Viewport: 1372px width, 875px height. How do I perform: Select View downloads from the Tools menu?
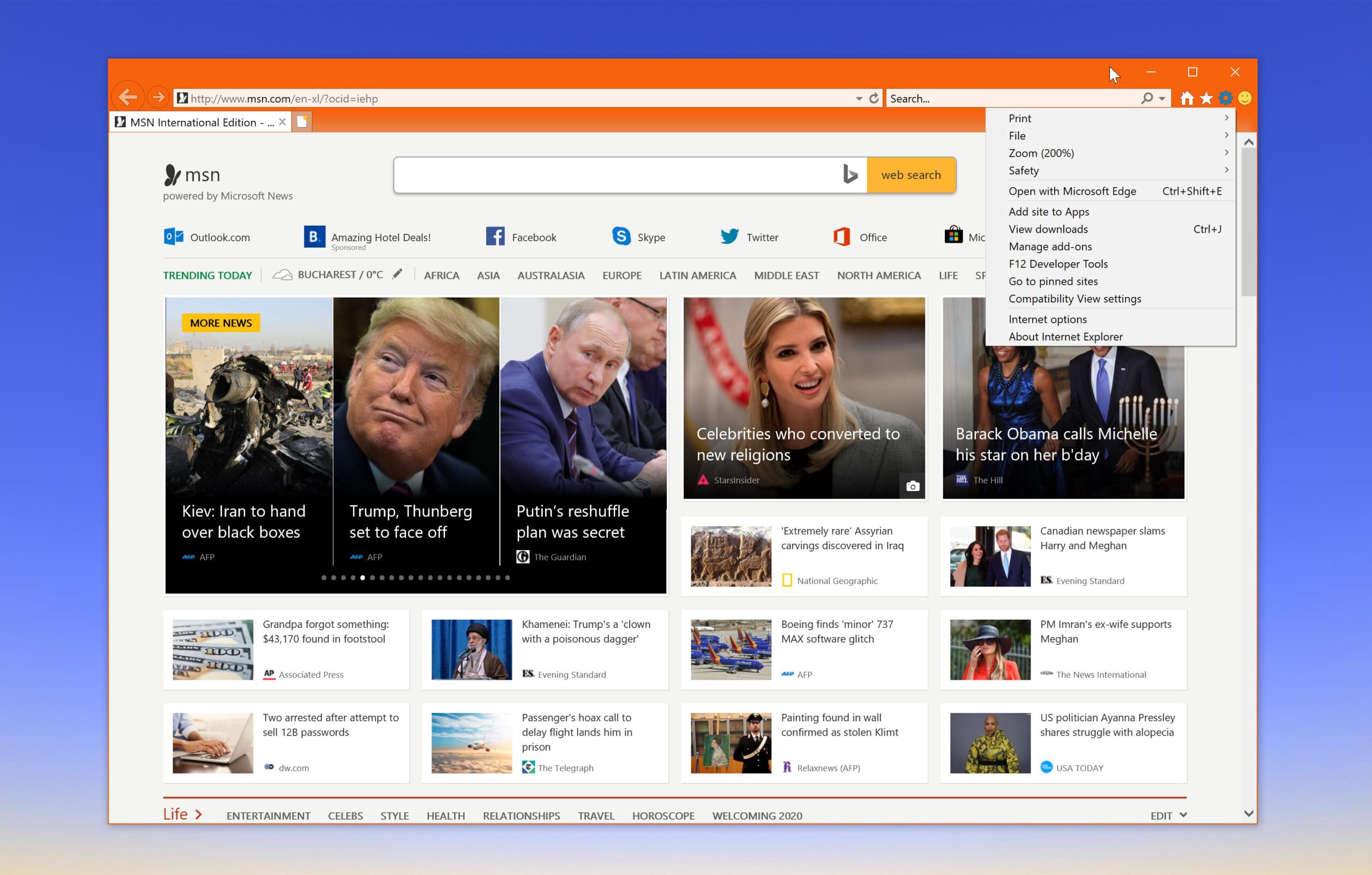click(1110, 229)
